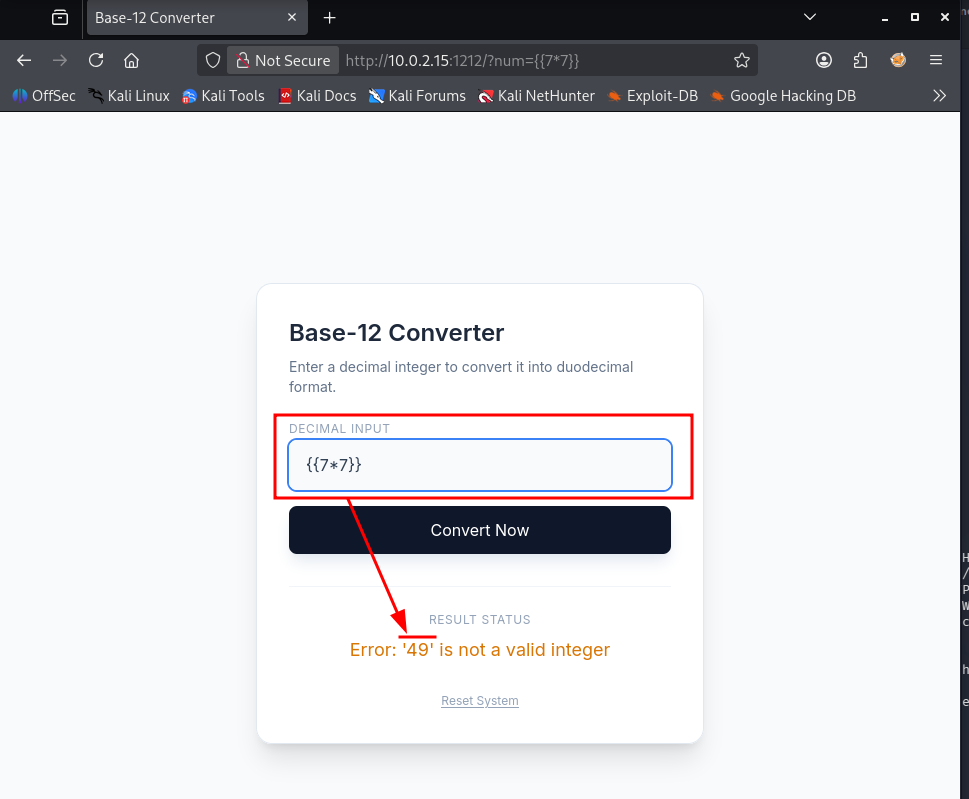This screenshot has height=799, width=969.
Task: Go back to the previous page
Action: pyautogui.click(x=24, y=61)
